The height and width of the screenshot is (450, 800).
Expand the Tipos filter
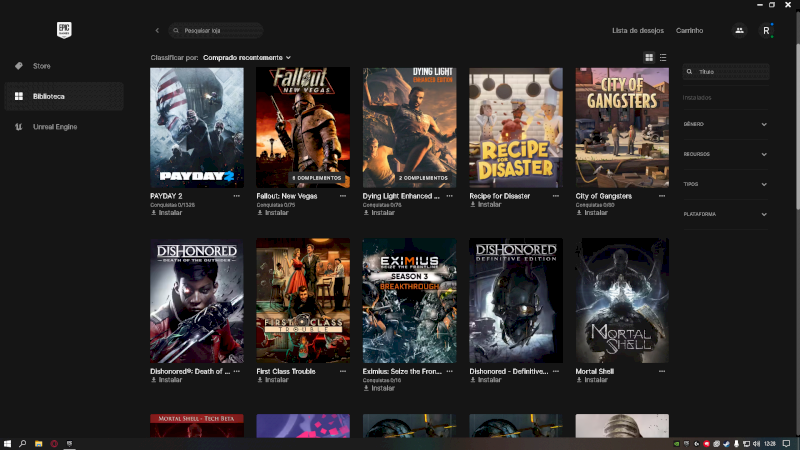725,184
